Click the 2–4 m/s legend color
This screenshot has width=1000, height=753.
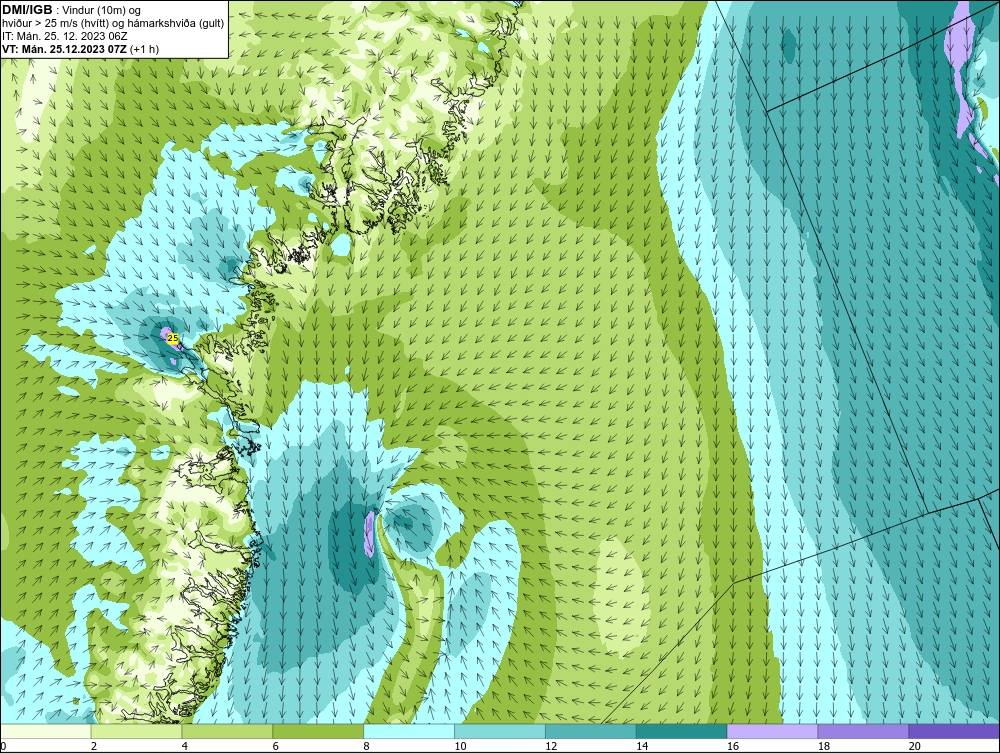coord(136,731)
